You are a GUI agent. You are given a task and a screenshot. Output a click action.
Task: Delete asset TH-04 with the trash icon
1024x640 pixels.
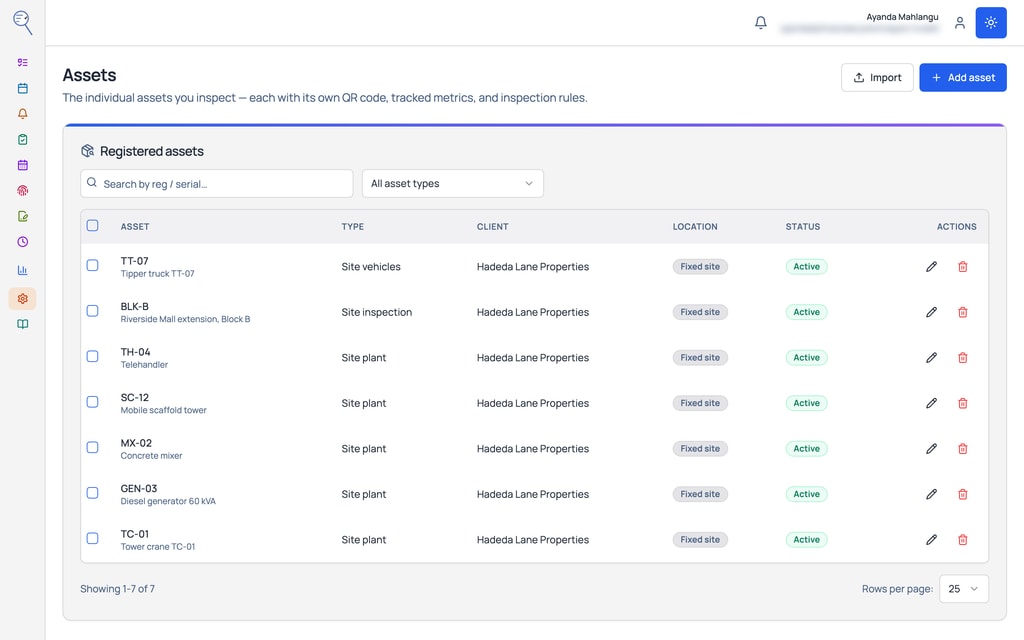point(963,358)
